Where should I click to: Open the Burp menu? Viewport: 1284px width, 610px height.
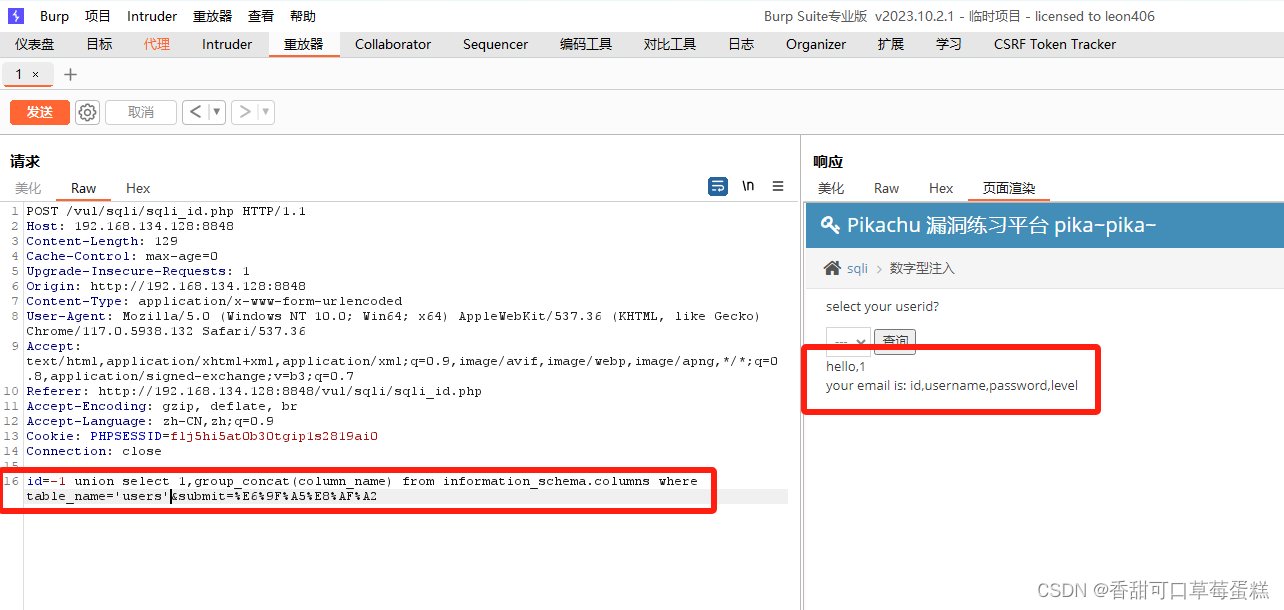(55, 16)
